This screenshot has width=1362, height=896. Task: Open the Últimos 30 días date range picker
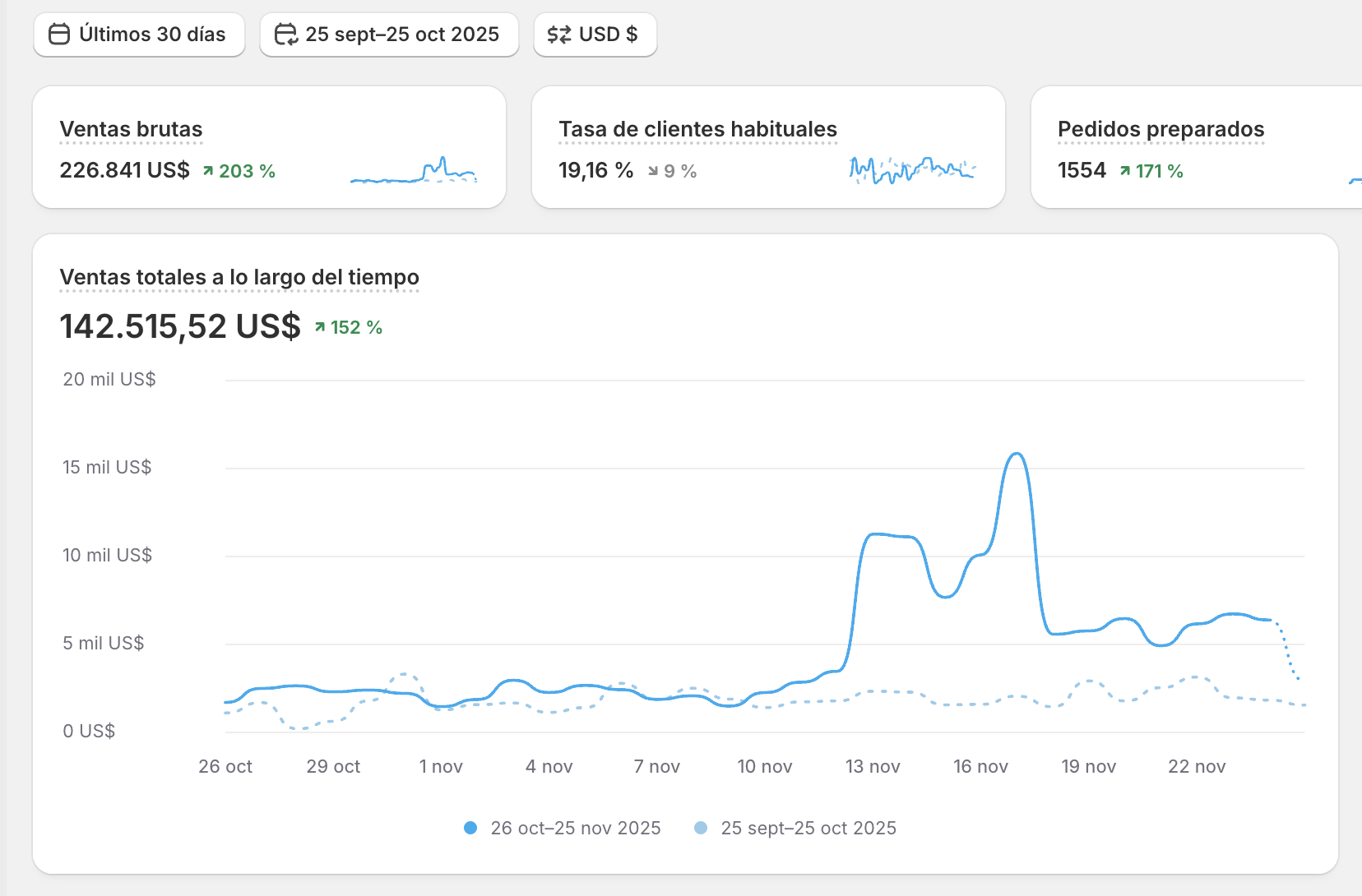point(139,35)
